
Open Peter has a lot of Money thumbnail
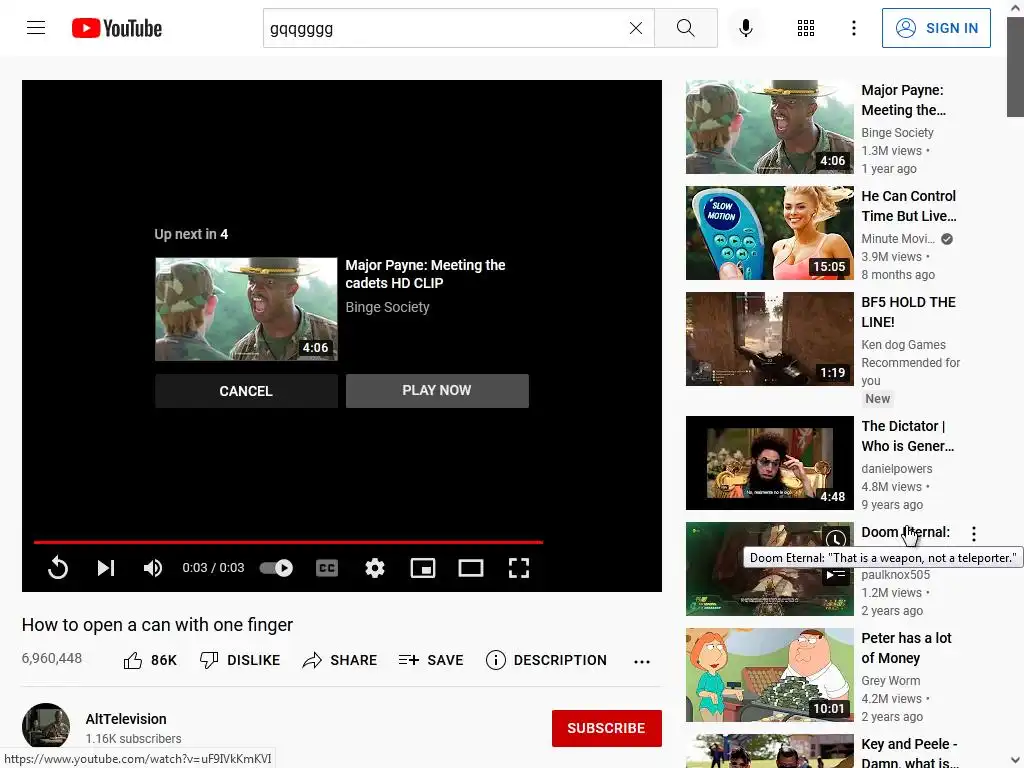(x=769, y=675)
